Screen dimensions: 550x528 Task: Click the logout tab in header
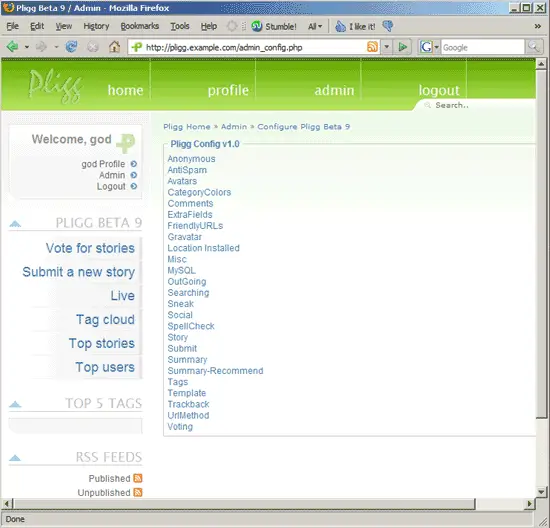click(x=438, y=91)
